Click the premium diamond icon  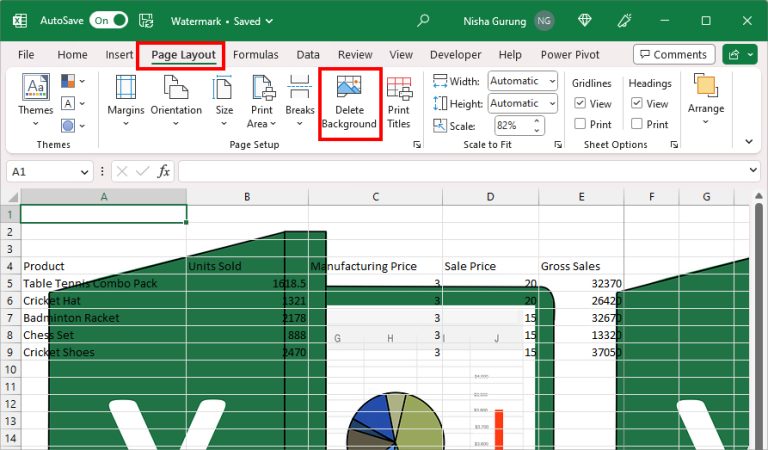pos(584,21)
